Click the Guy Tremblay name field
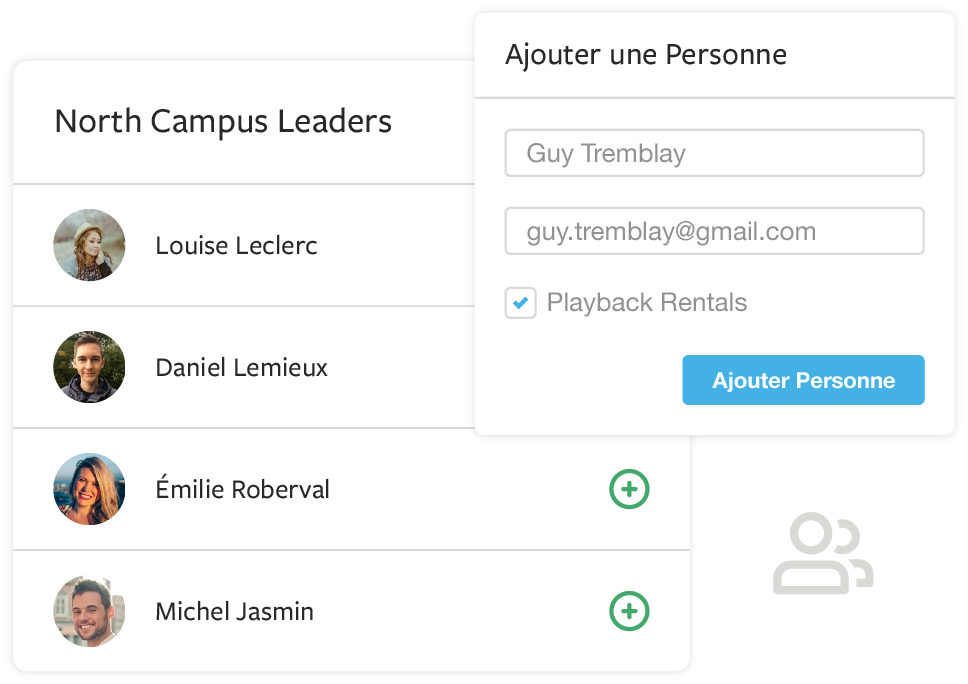Screen dimensions: 968x684 [714, 153]
